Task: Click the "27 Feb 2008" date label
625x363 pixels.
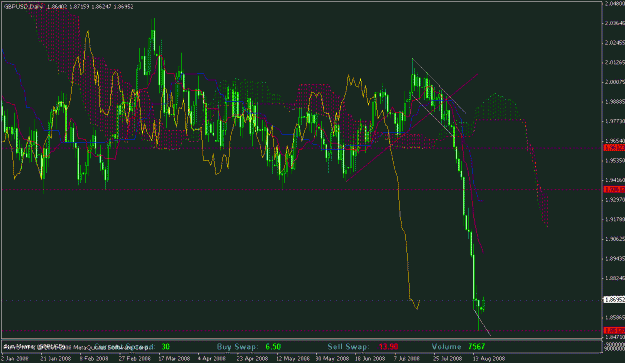Action: pos(134,358)
